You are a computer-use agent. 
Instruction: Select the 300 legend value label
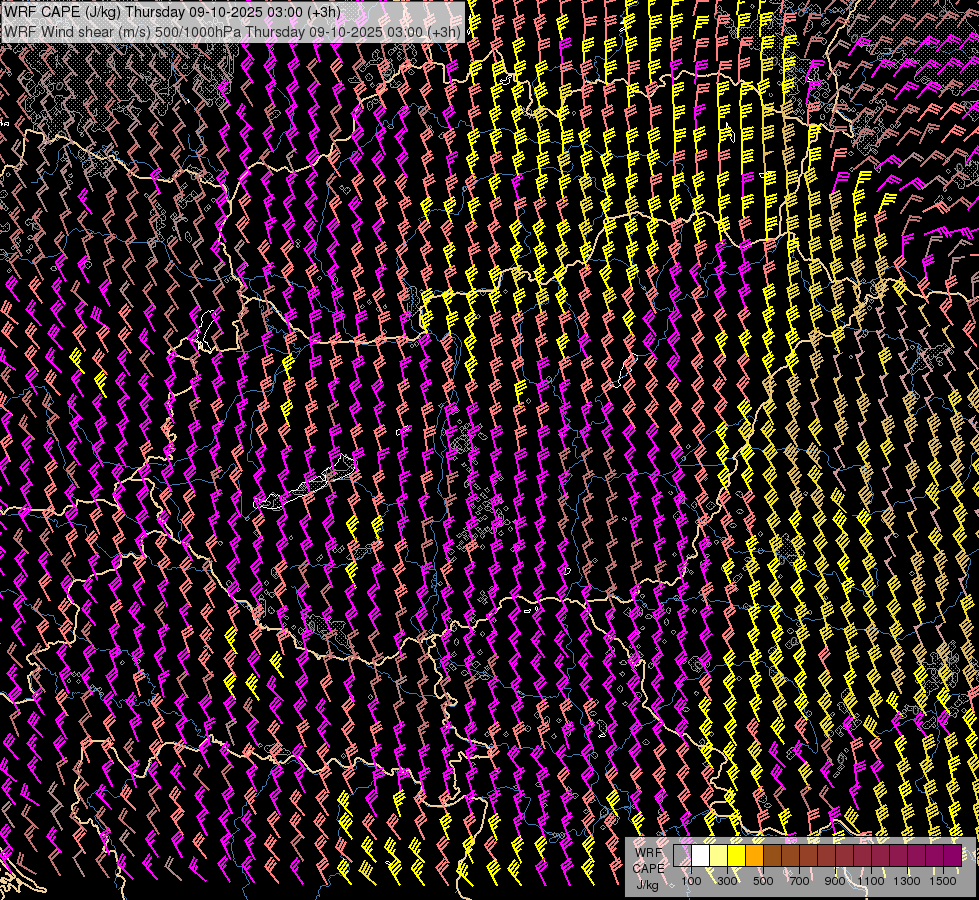point(727,881)
